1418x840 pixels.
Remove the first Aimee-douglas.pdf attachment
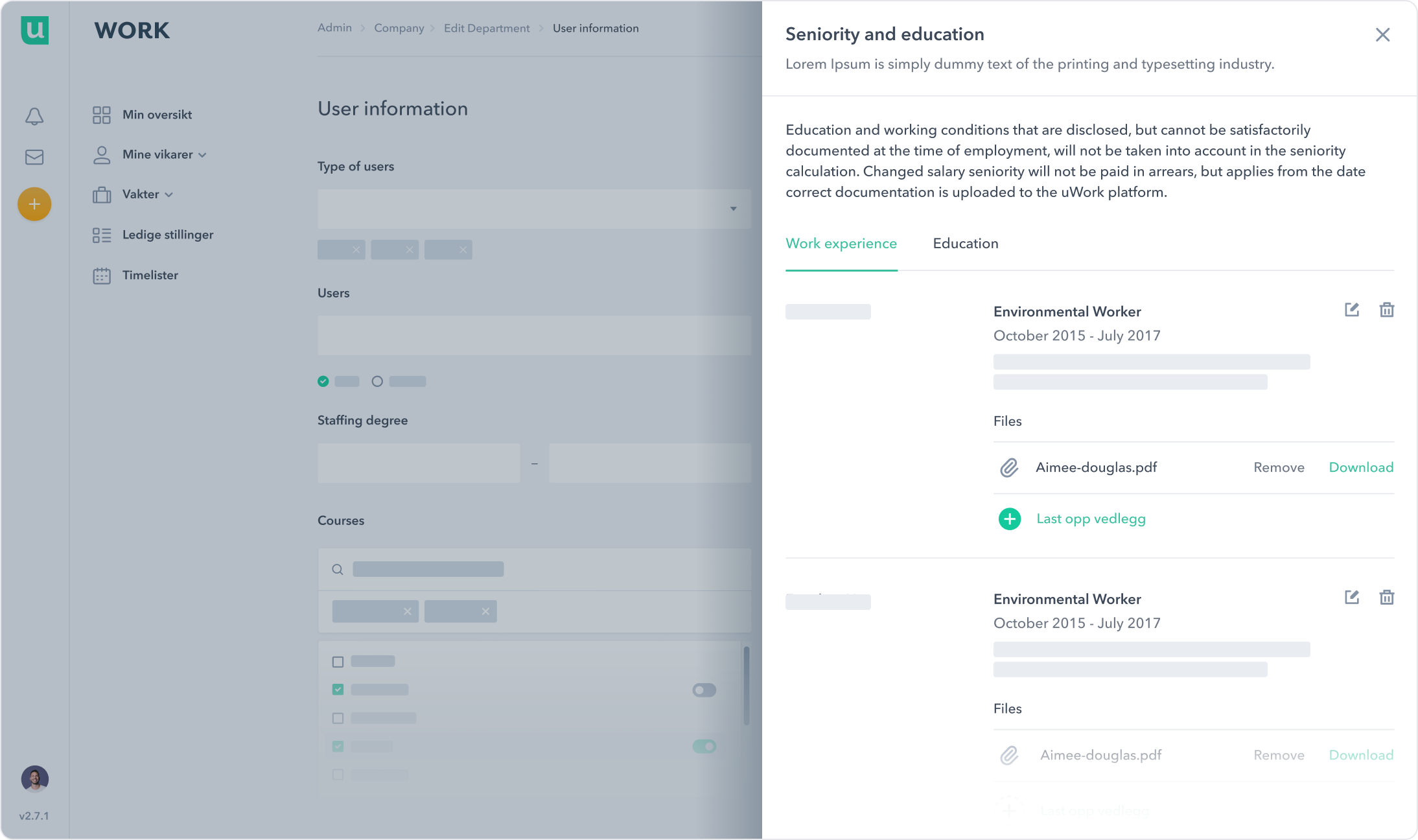1278,467
